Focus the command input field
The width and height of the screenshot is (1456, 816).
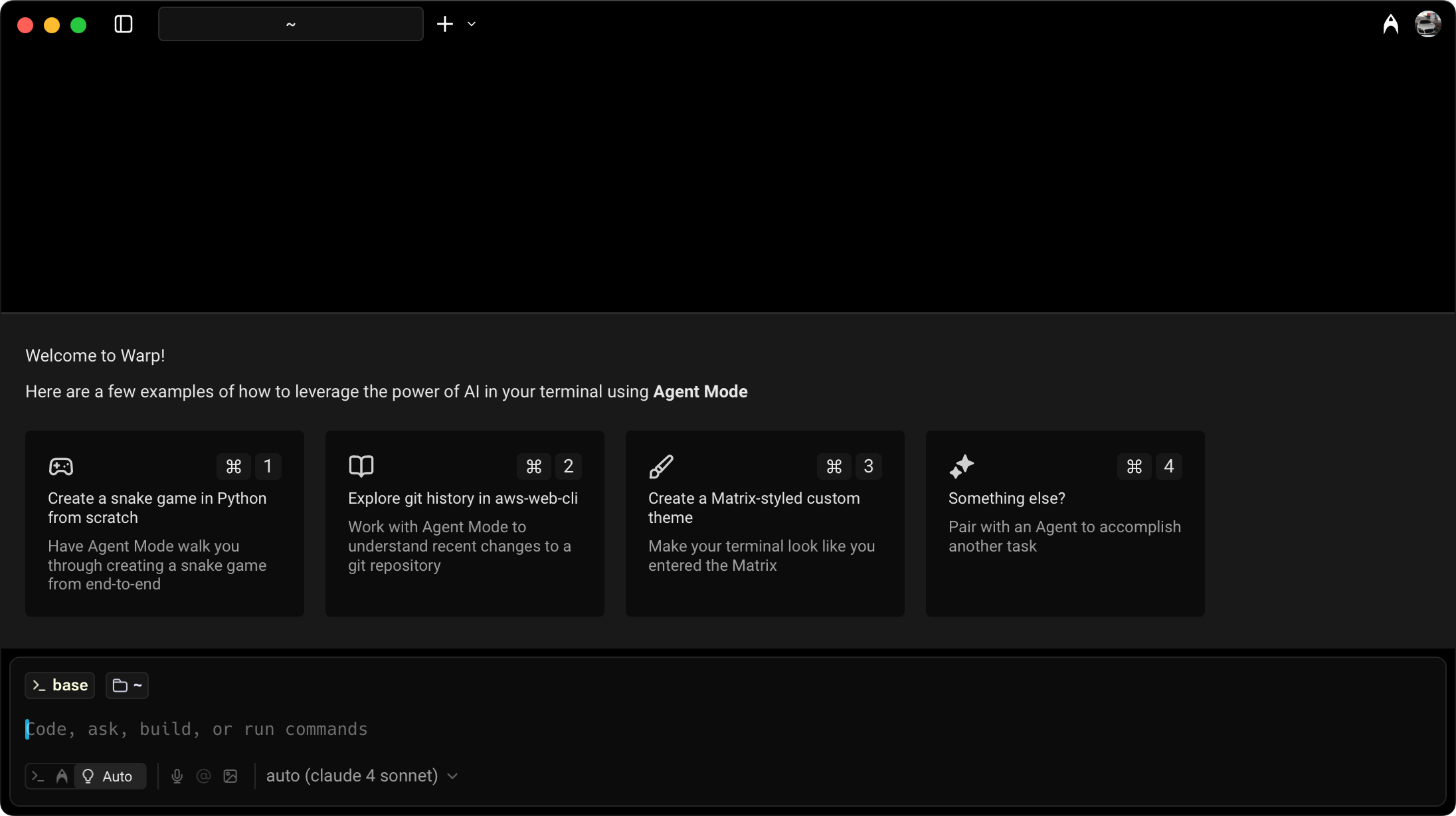tap(728, 730)
